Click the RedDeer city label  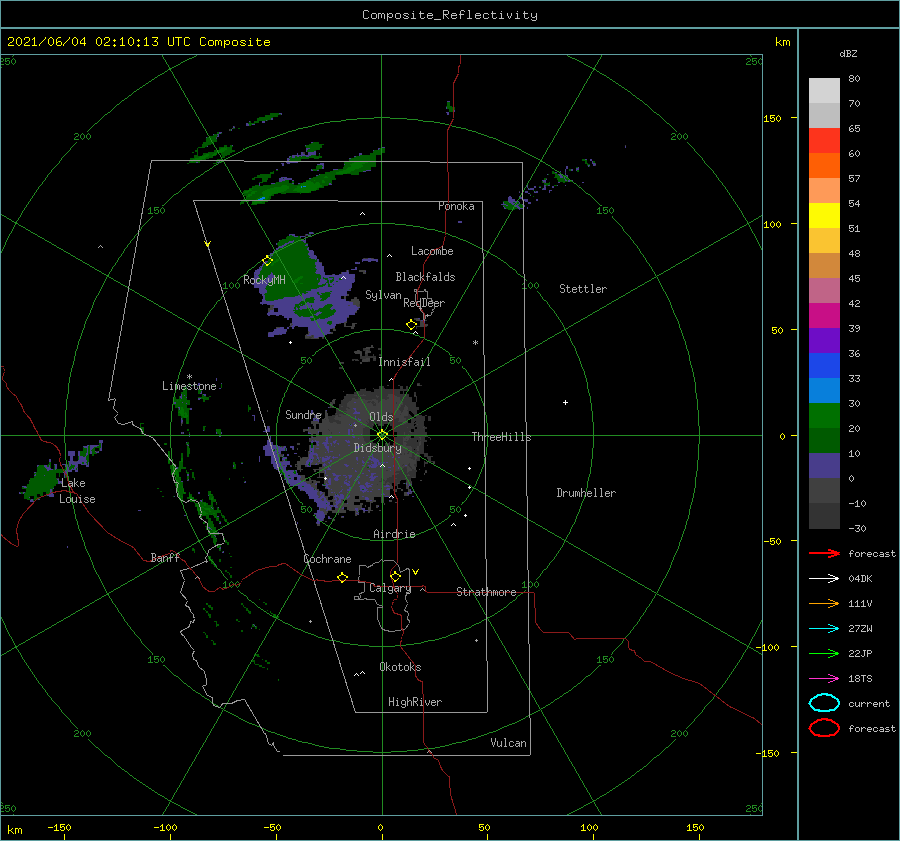(x=424, y=303)
